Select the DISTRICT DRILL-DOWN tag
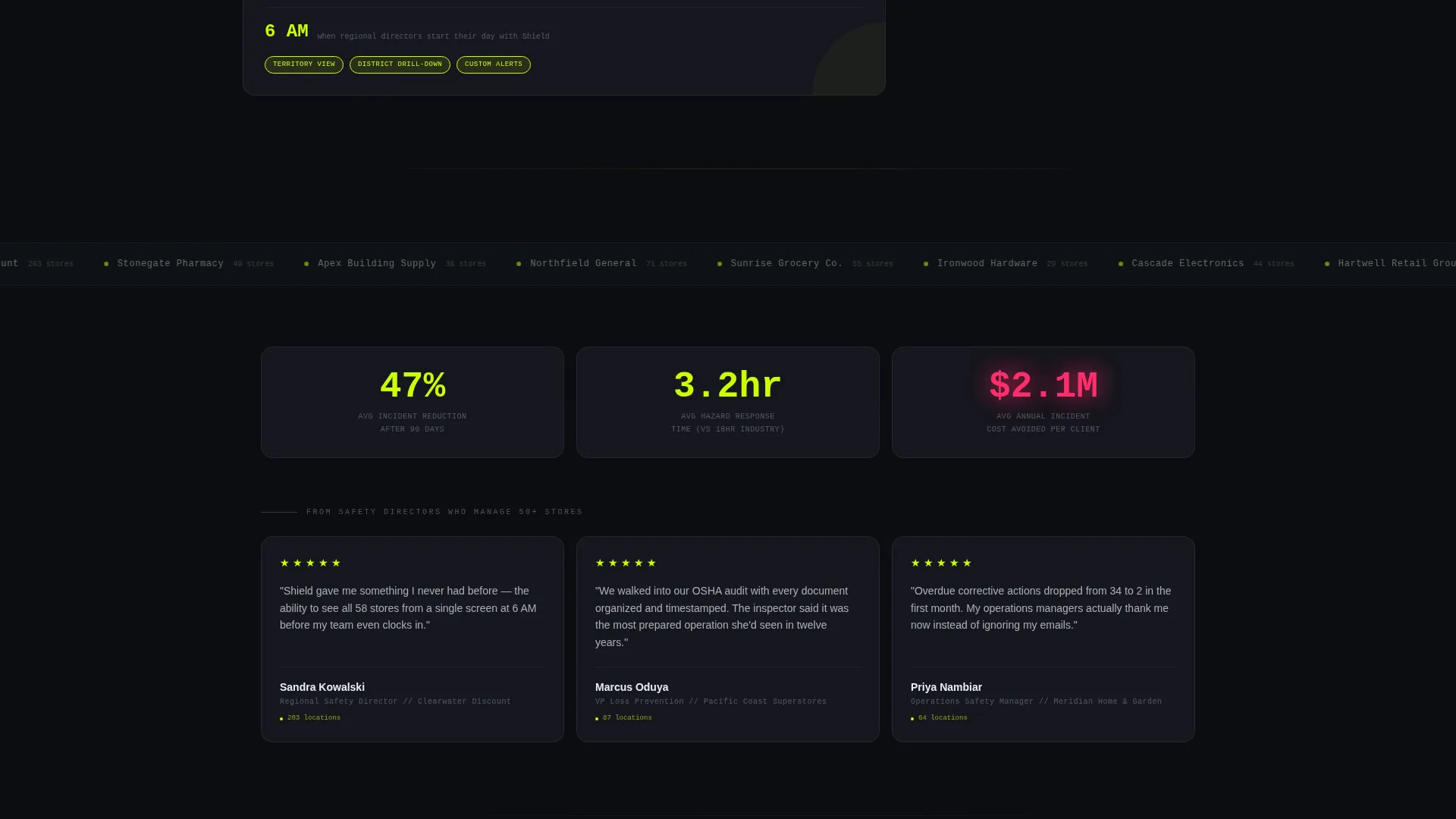The image size is (1456, 819). [x=400, y=64]
